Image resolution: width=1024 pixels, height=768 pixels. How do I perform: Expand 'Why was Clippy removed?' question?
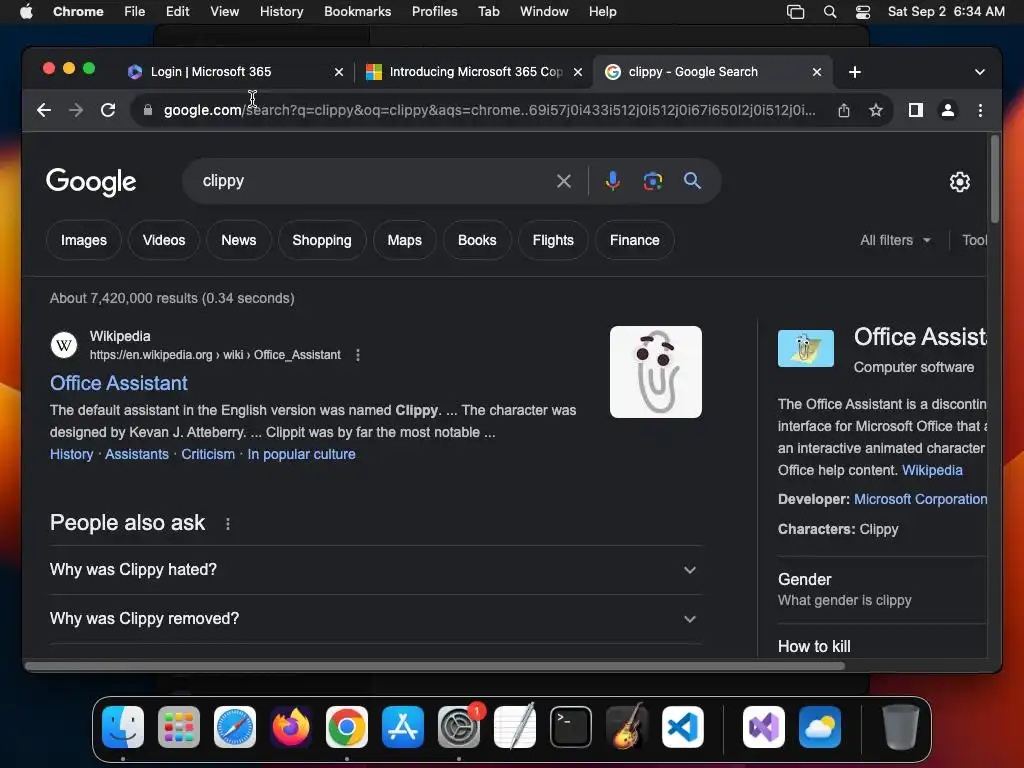[376, 618]
